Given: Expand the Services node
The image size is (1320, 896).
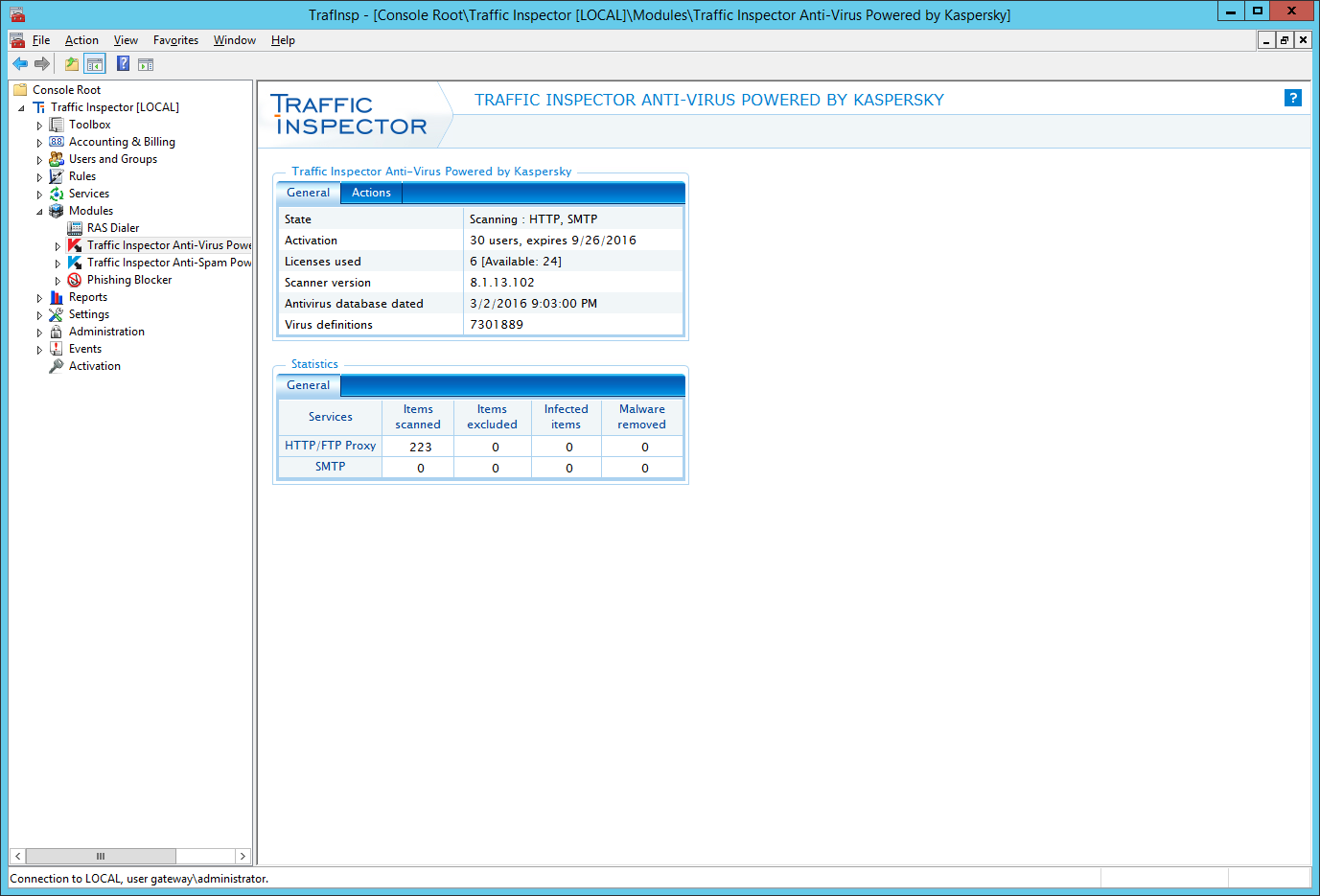Looking at the screenshot, I should pyautogui.click(x=39, y=195).
